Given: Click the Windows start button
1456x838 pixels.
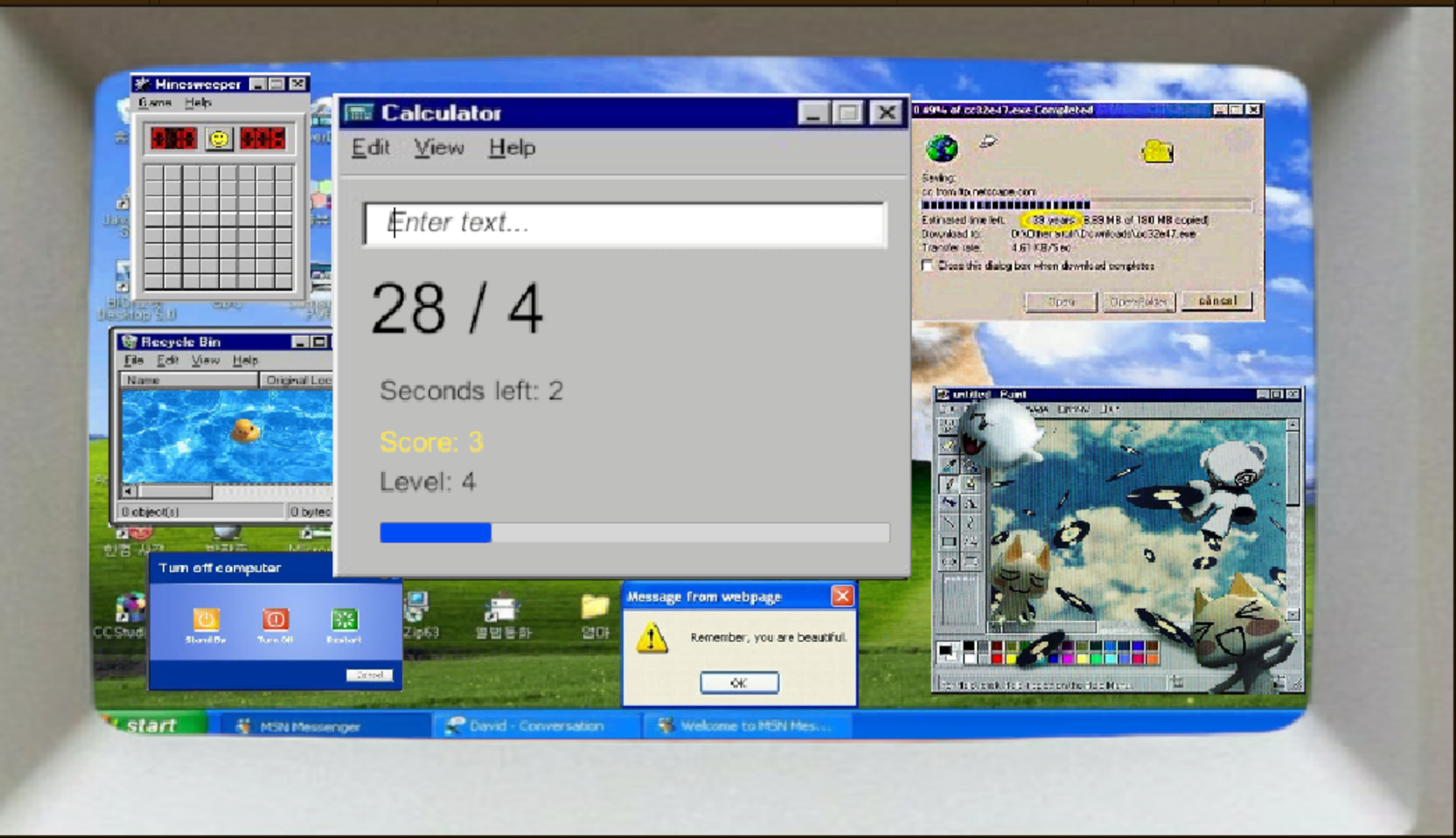Looking at the screenshot, I should 152,725.
